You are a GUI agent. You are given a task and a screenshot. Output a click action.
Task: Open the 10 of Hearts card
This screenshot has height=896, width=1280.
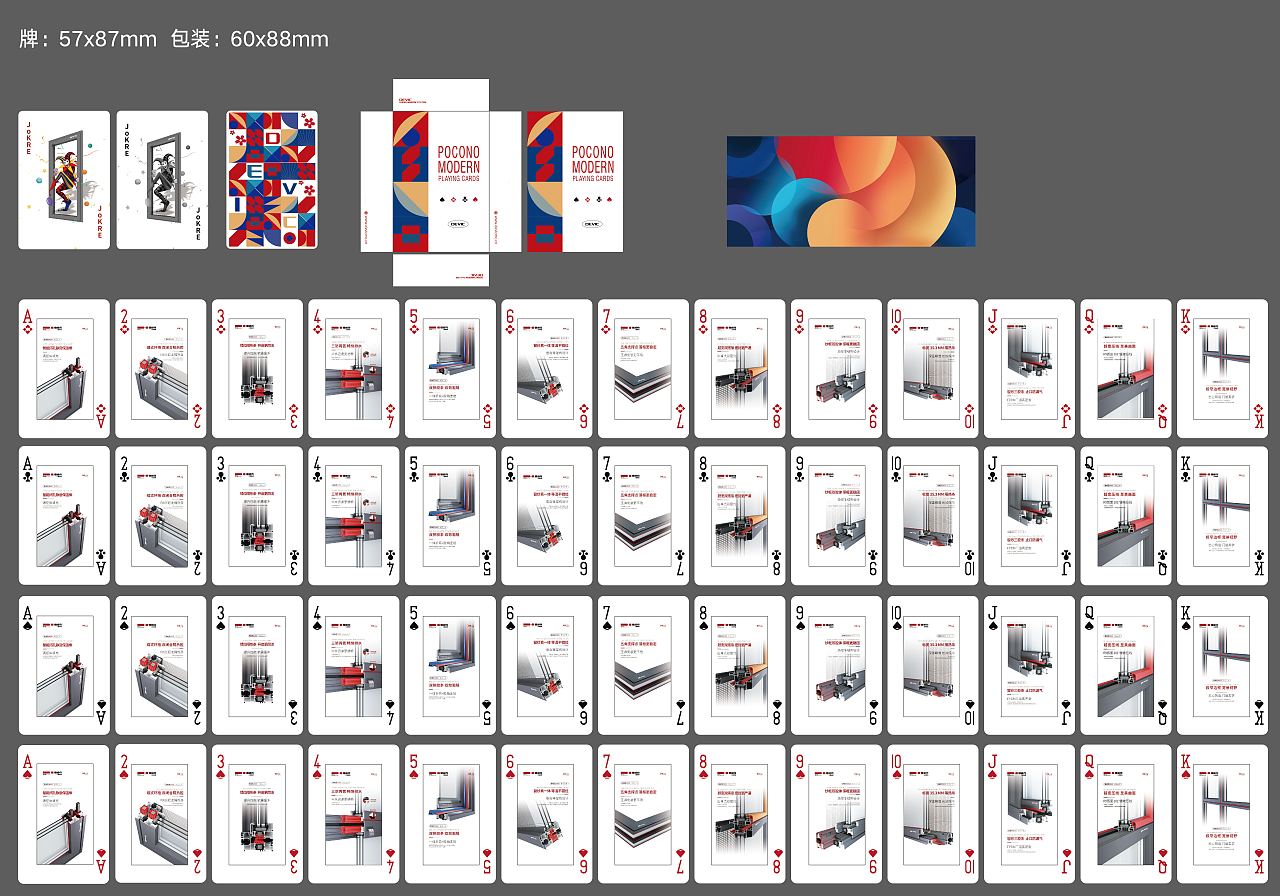(933, 813)
